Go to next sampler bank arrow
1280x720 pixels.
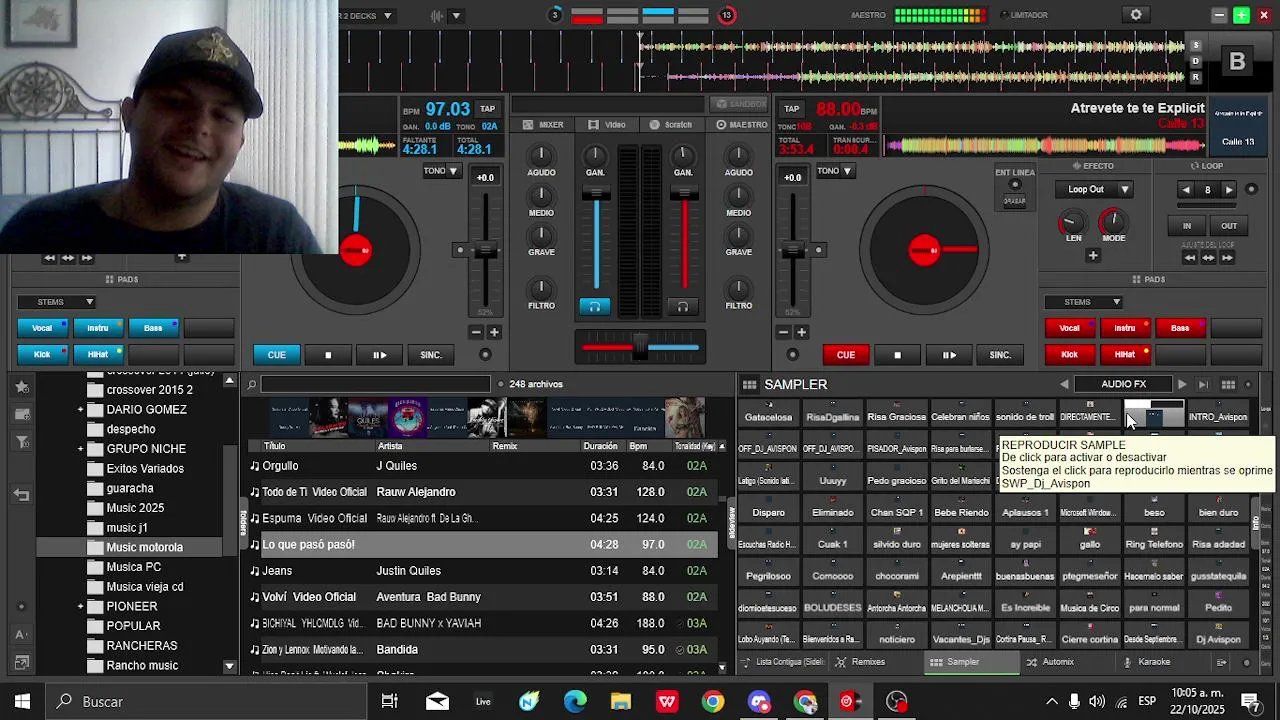[x=1182, y=384]
